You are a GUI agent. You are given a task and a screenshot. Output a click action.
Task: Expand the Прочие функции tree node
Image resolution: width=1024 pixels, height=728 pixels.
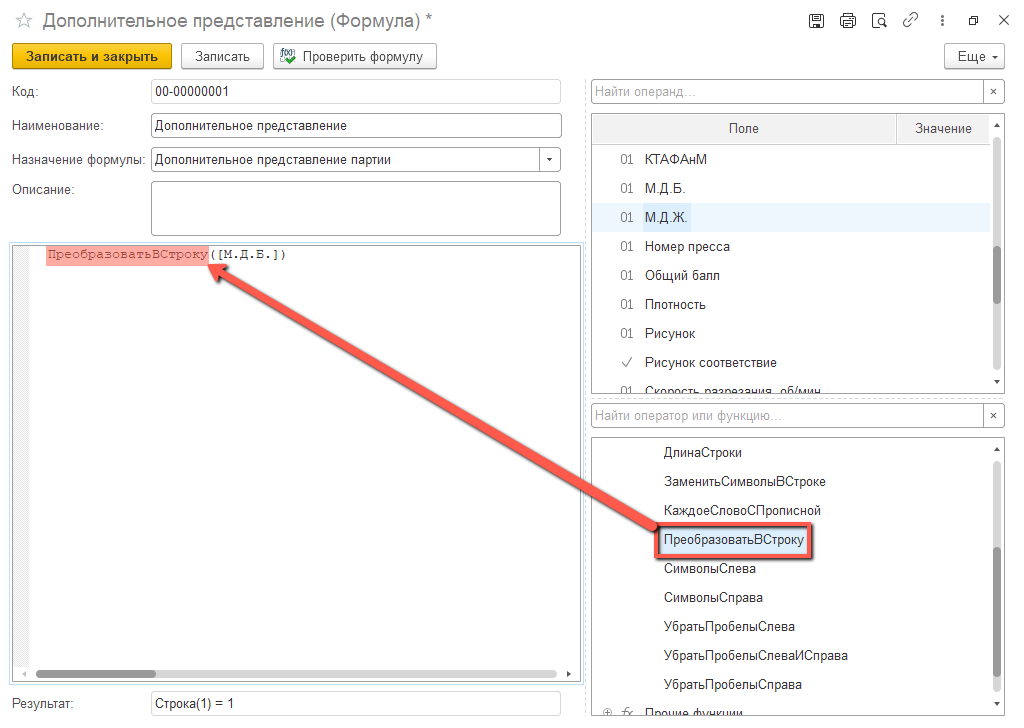pyautogui.click(x=608, y=712)
